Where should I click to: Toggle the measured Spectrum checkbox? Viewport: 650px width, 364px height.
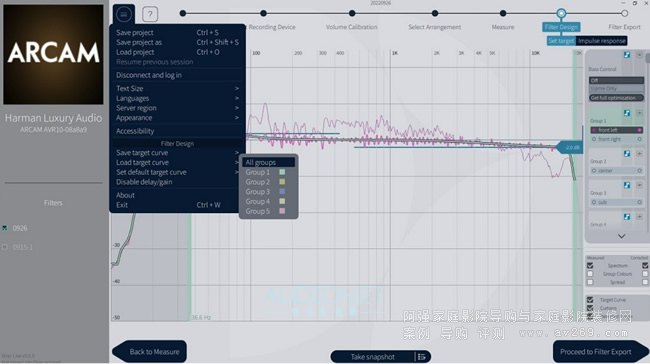click(x=590, y=265)
